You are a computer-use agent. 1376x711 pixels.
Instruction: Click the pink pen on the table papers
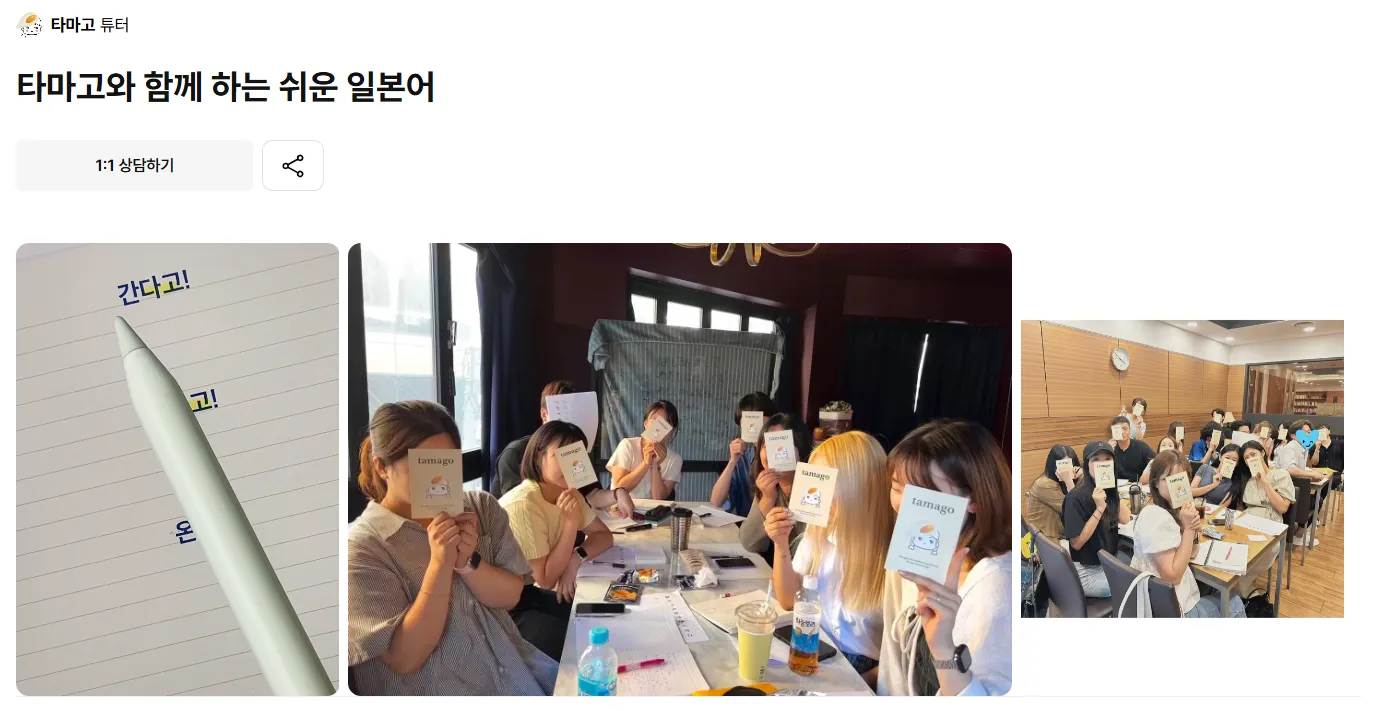click(640, 664)
